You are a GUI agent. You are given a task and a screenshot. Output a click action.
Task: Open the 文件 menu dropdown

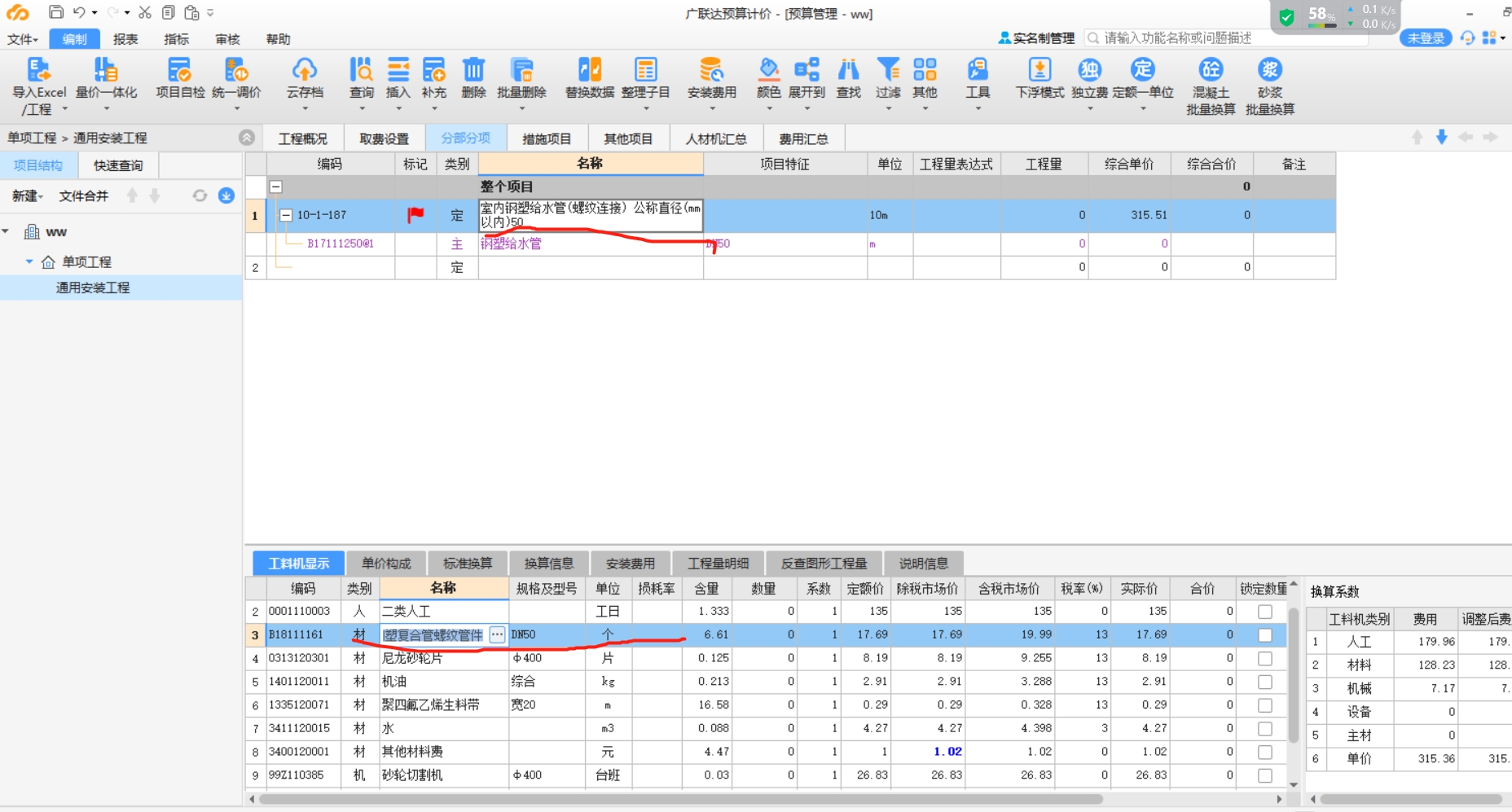pyautogui.click(x=23, y=39)
